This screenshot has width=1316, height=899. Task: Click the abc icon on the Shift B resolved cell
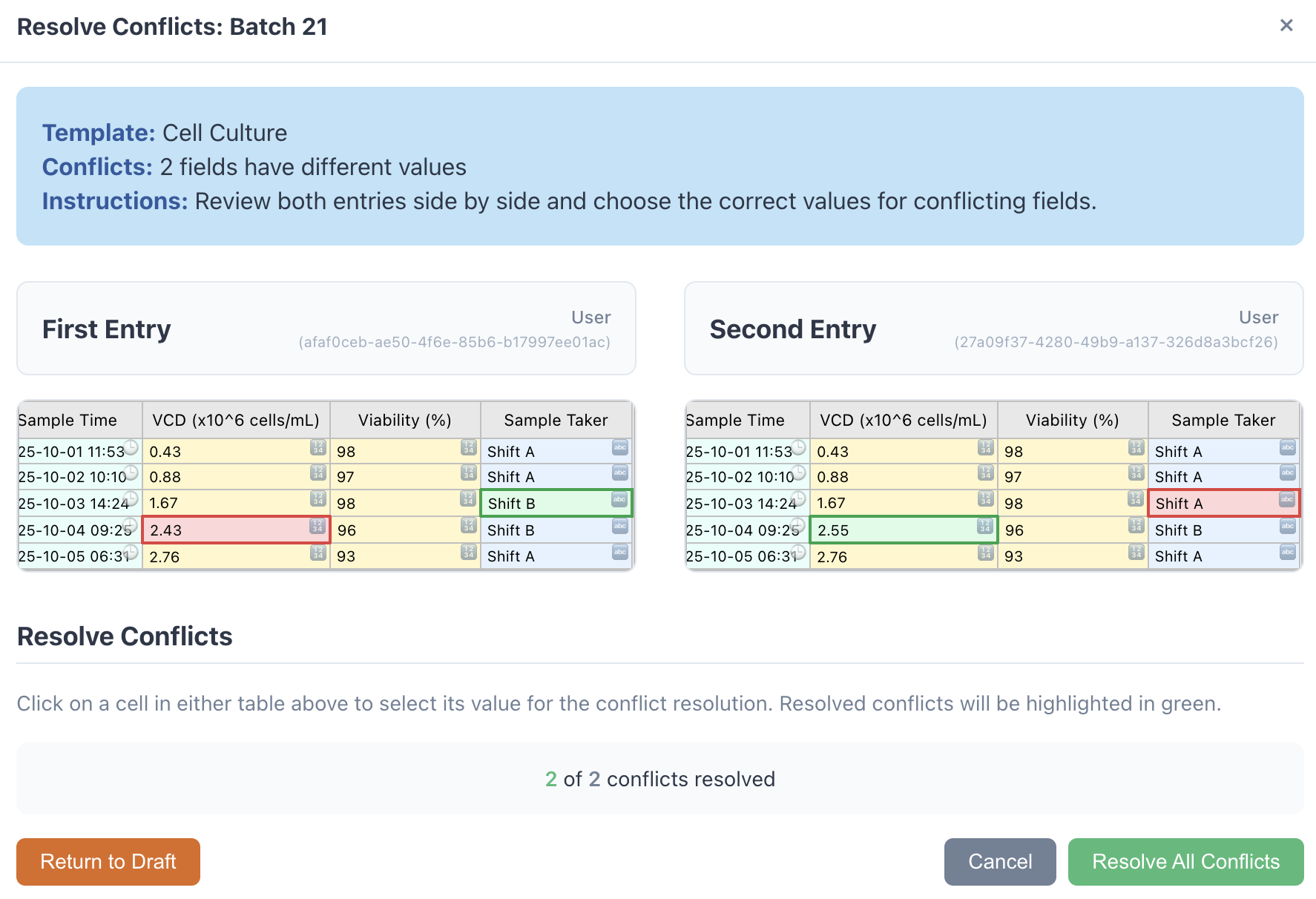[x=619, y=500]
